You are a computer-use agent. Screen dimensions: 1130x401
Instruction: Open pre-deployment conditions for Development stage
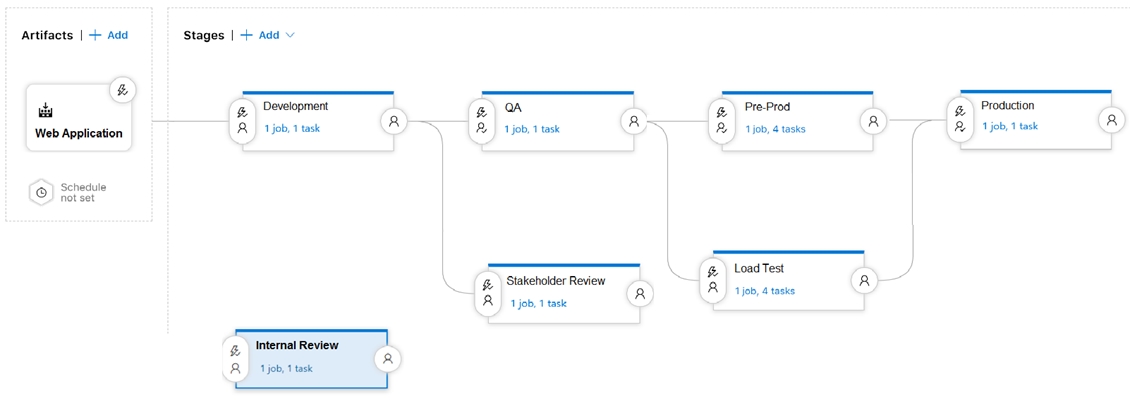[242, 121]
